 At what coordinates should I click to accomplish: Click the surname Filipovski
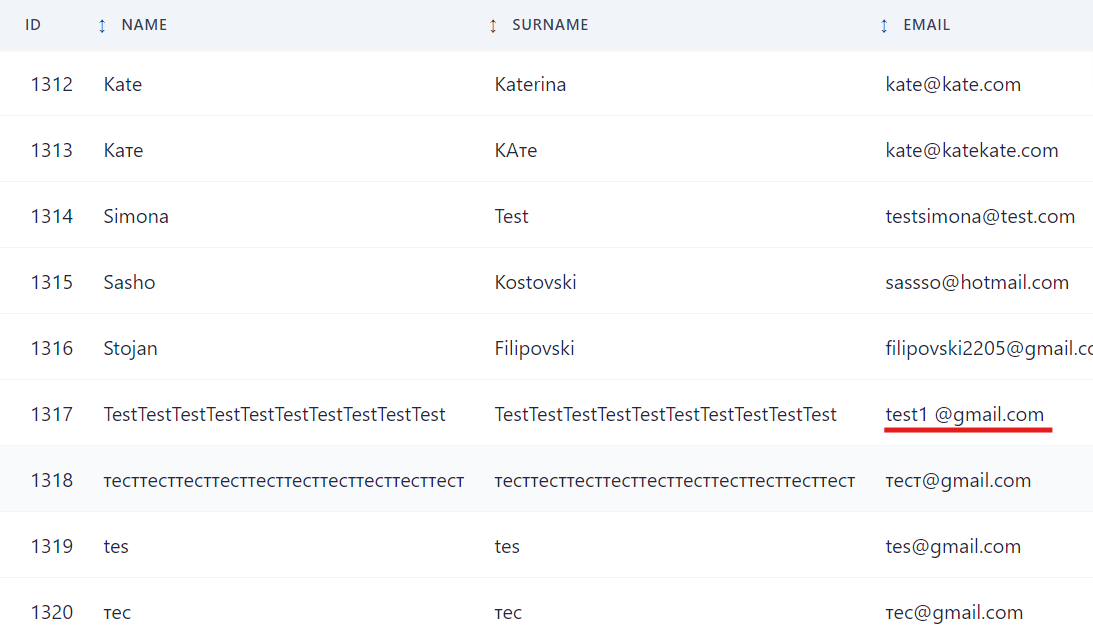click(535, 348)
